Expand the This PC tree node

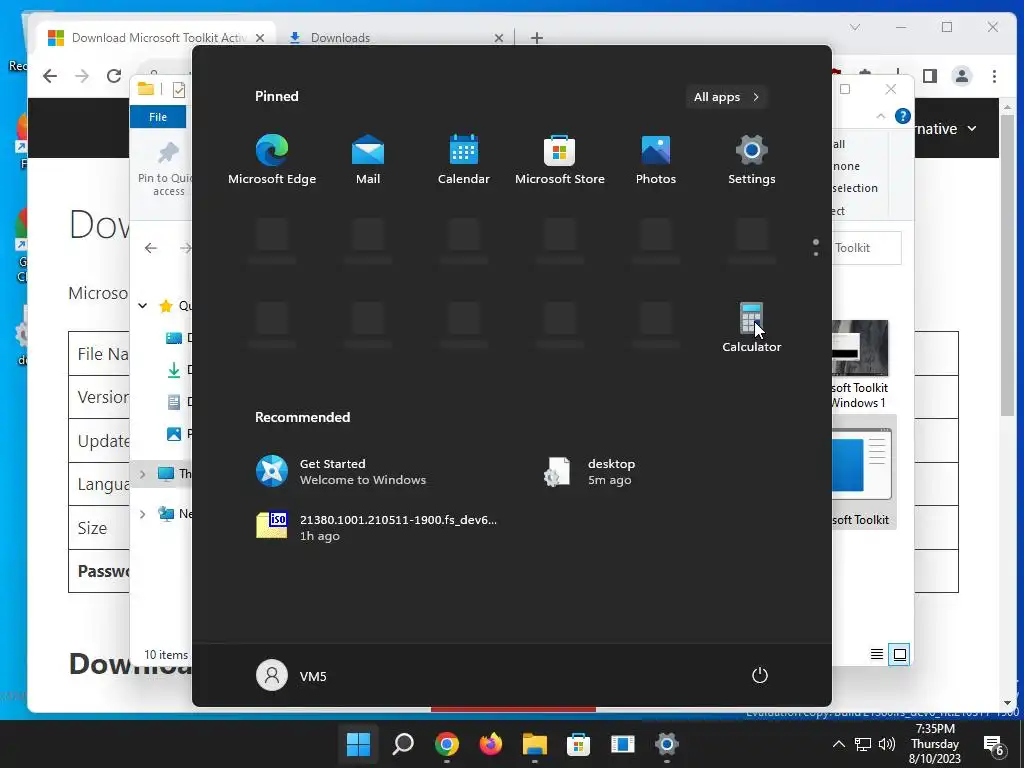coord(142,473)
